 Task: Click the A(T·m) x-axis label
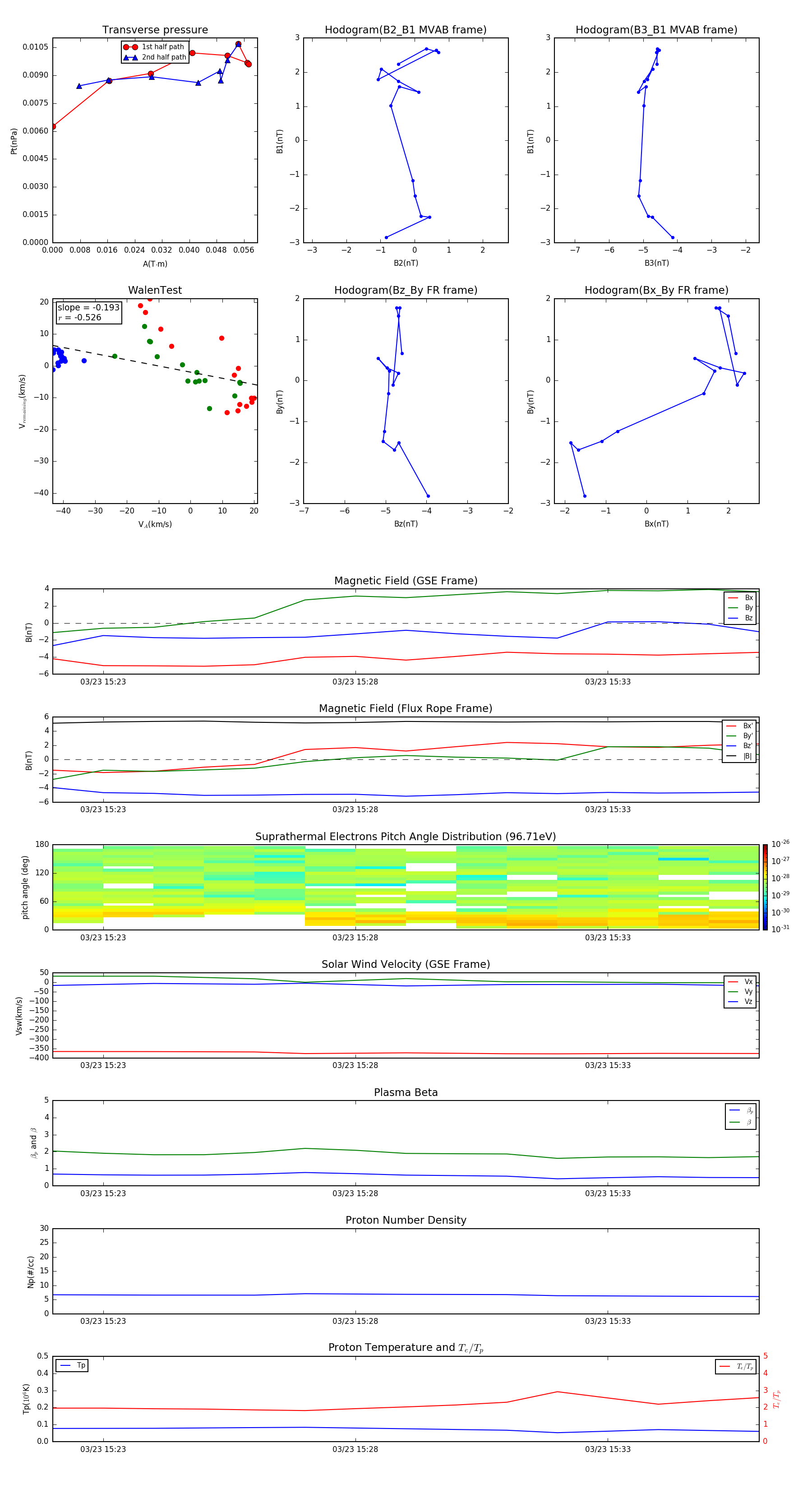155,264
